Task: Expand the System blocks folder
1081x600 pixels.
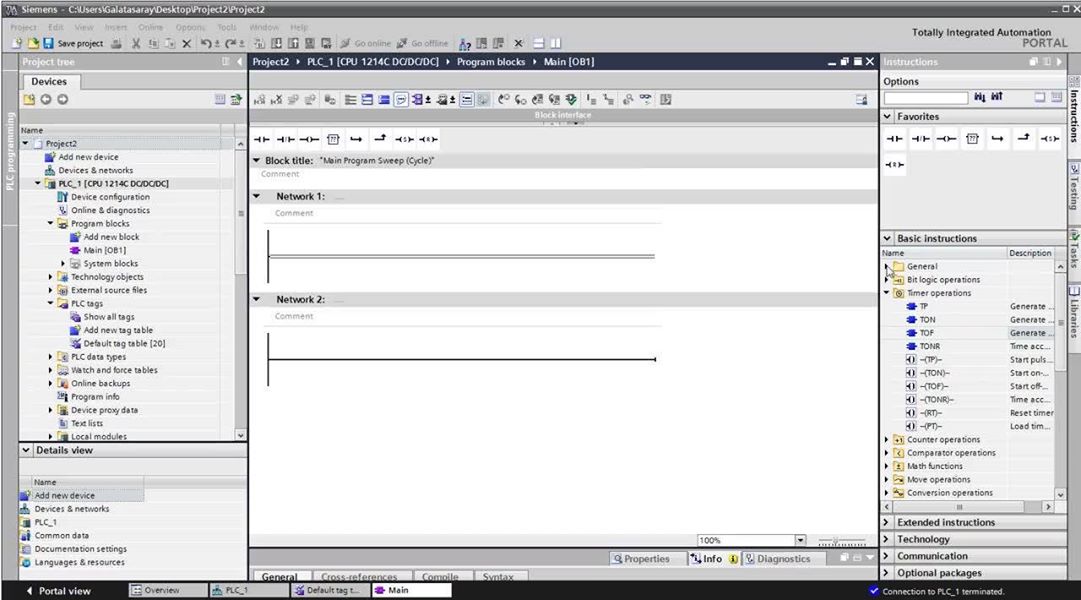Action: (x=63, y=263)
